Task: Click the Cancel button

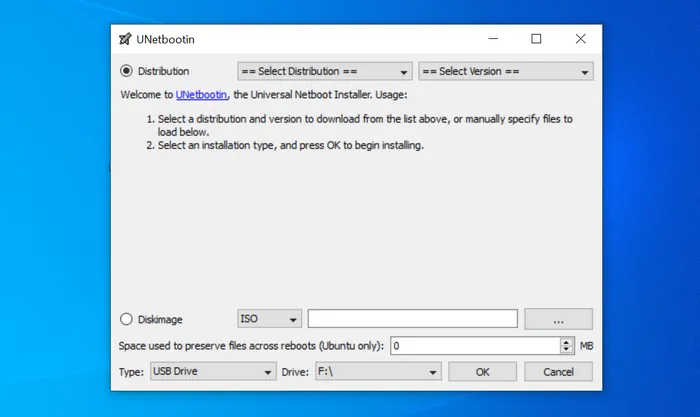Action: pos(558,372)
